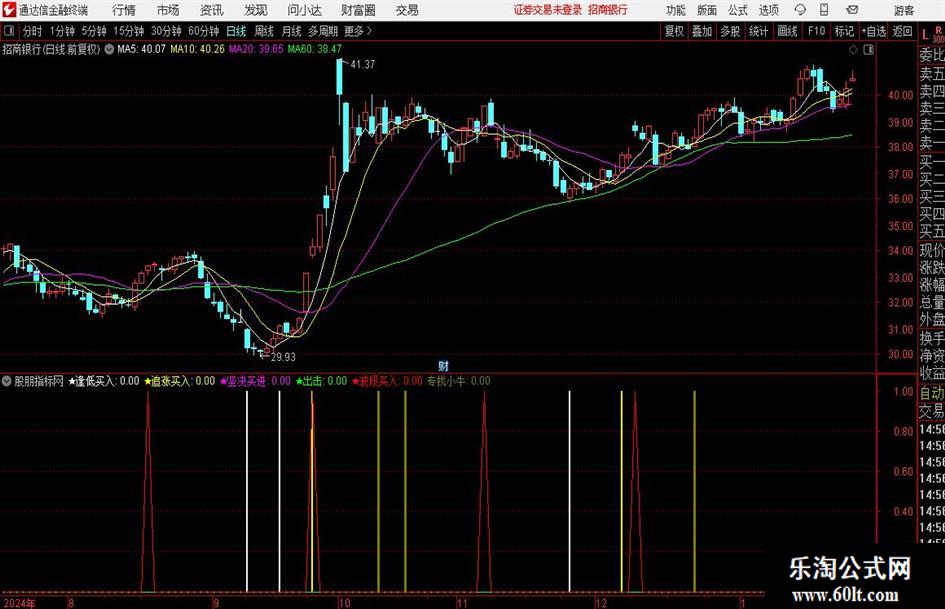The width and height of the screenshot is (945, 609).
Task: Click the 2024年 timeline label
Action: 19,603
